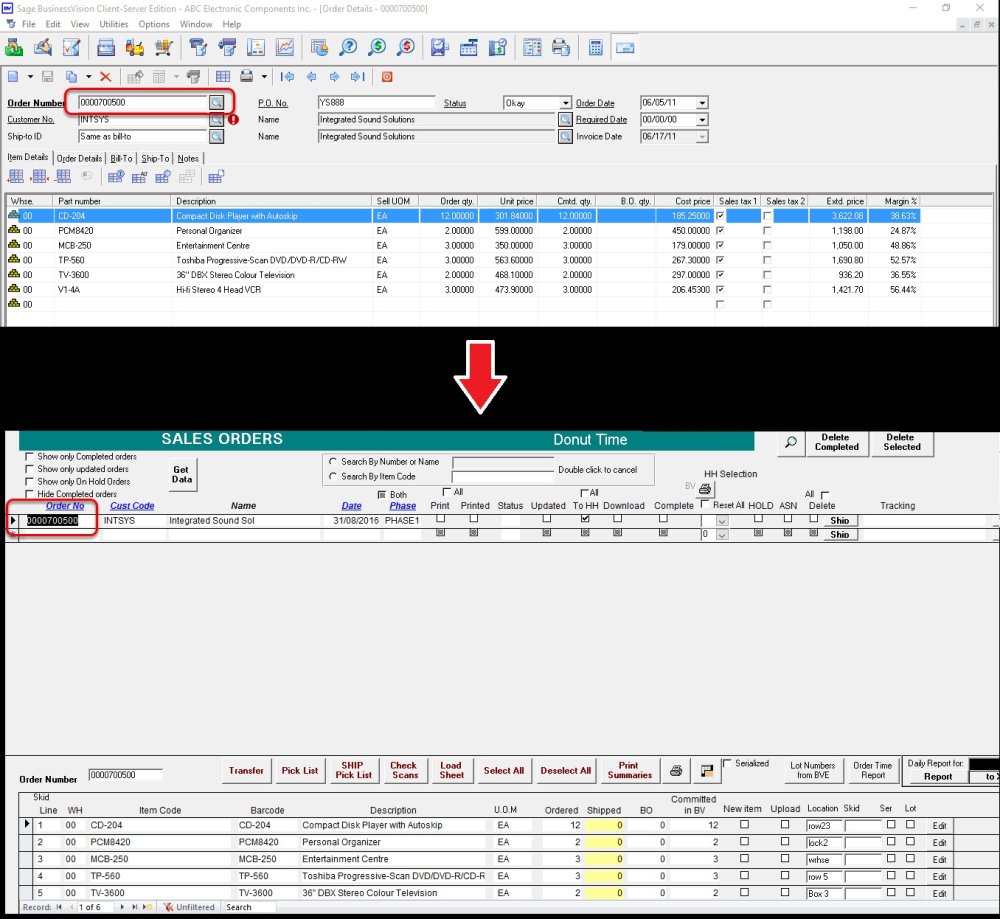
Task: Click the Get Data button
Action: coord(182,474)
